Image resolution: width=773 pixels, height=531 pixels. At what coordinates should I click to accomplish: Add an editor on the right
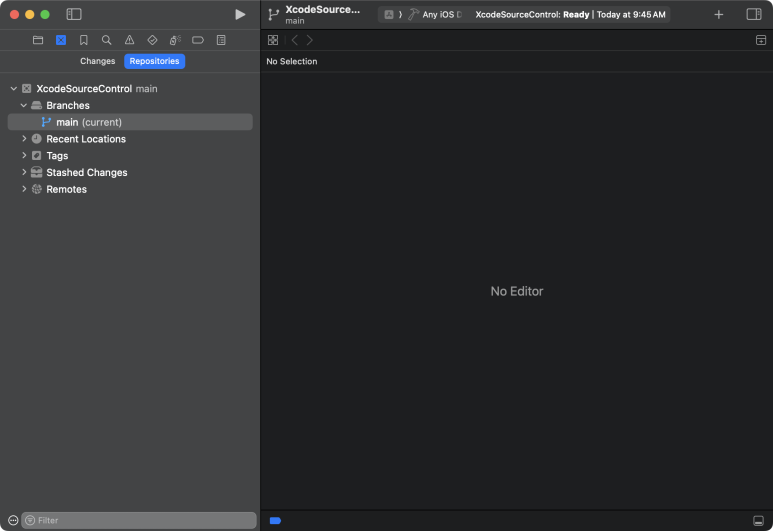pos(761,40)
